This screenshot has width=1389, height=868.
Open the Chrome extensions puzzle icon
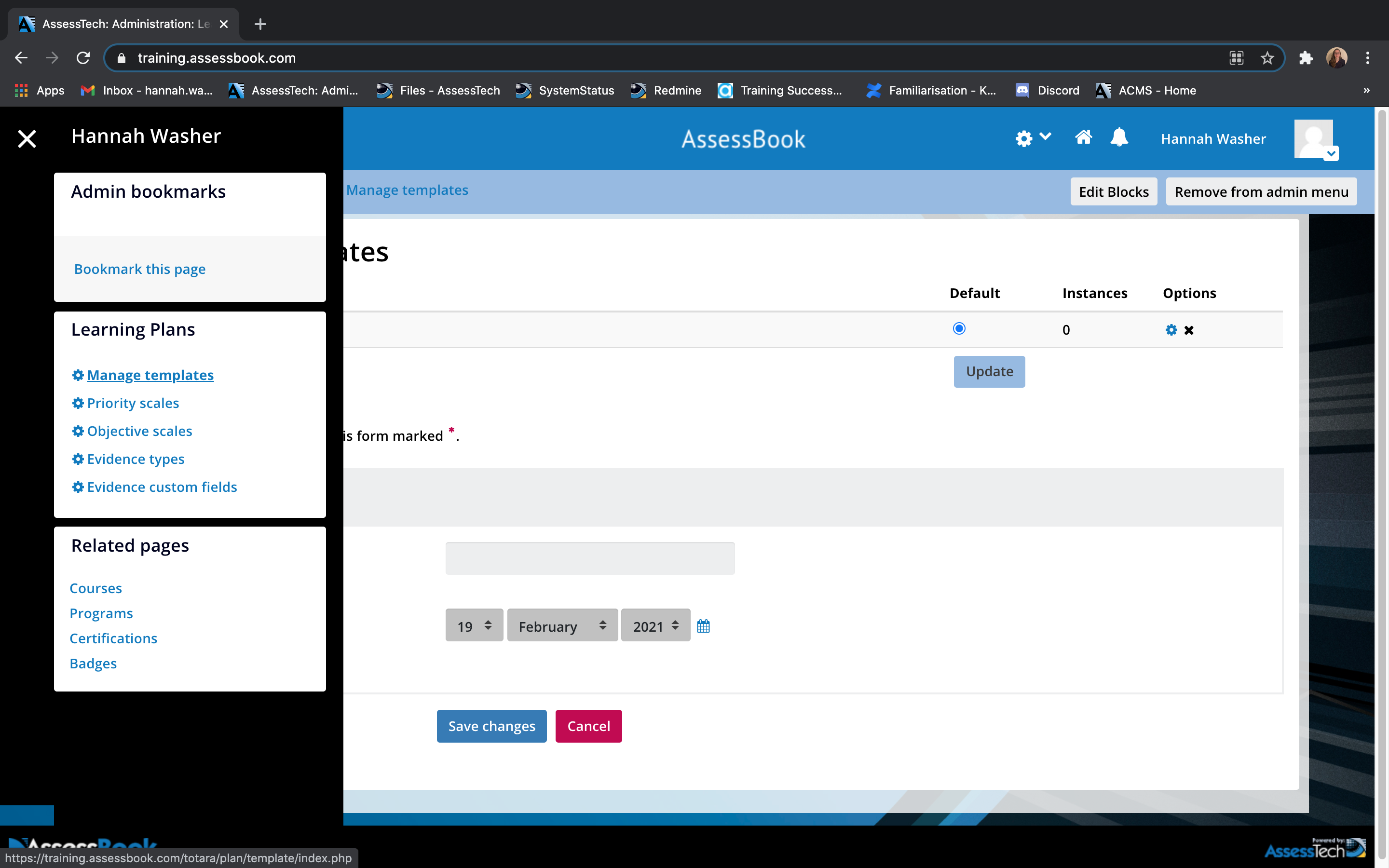1306,58
